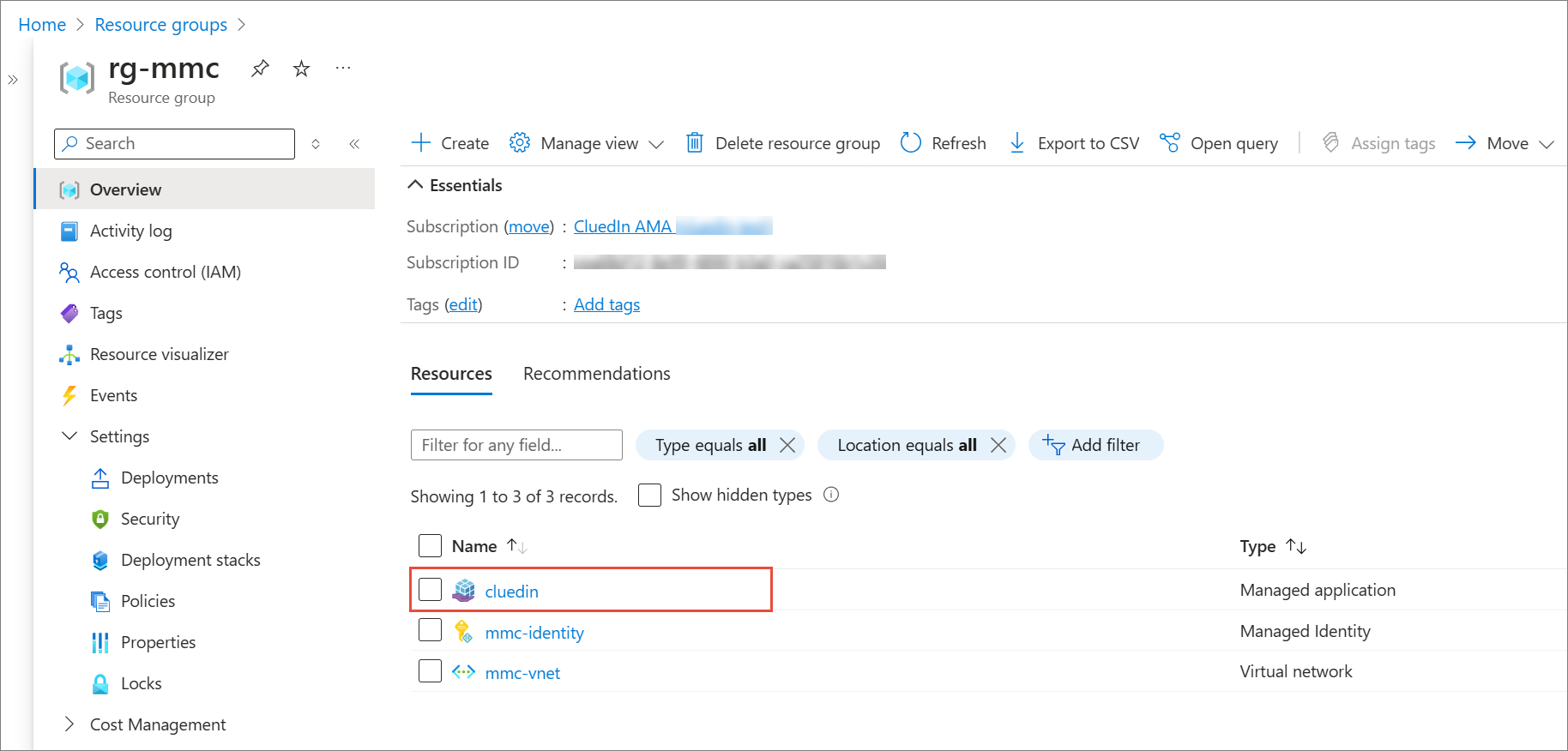Remove the Location equals all filter

click(998, 445)
